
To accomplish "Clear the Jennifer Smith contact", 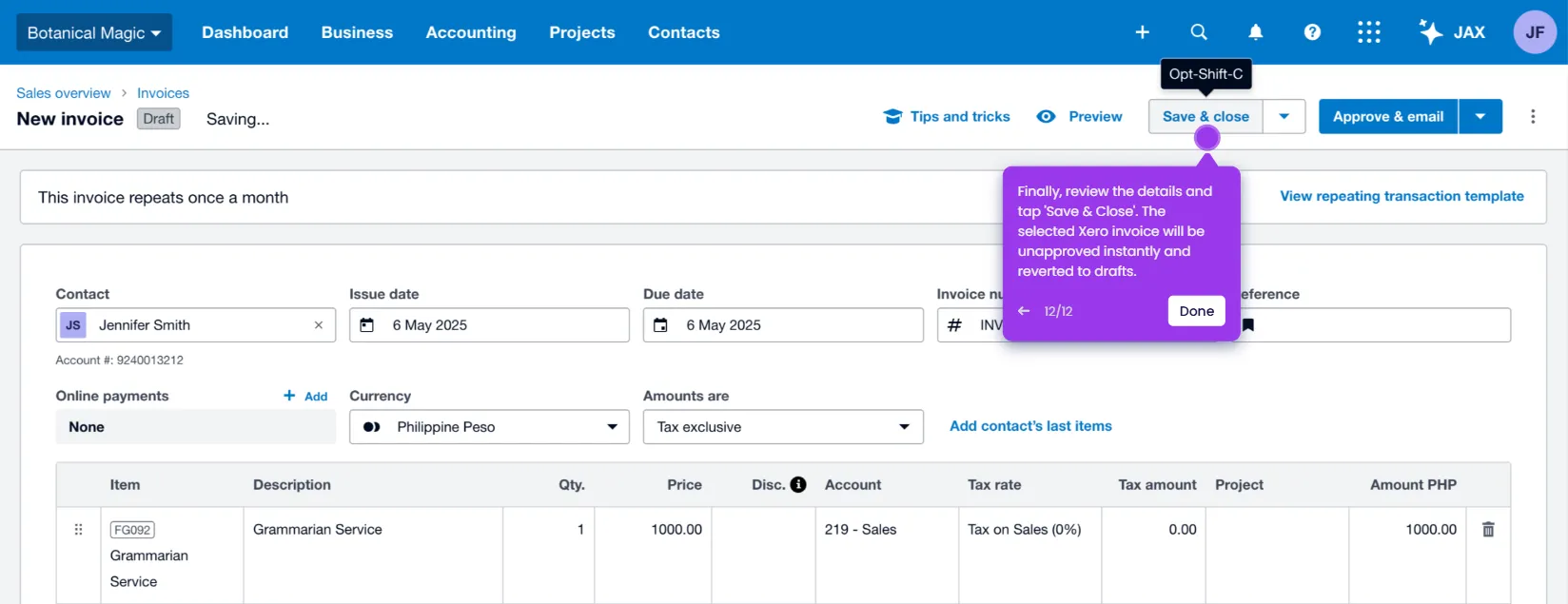I will click(319, 325).
